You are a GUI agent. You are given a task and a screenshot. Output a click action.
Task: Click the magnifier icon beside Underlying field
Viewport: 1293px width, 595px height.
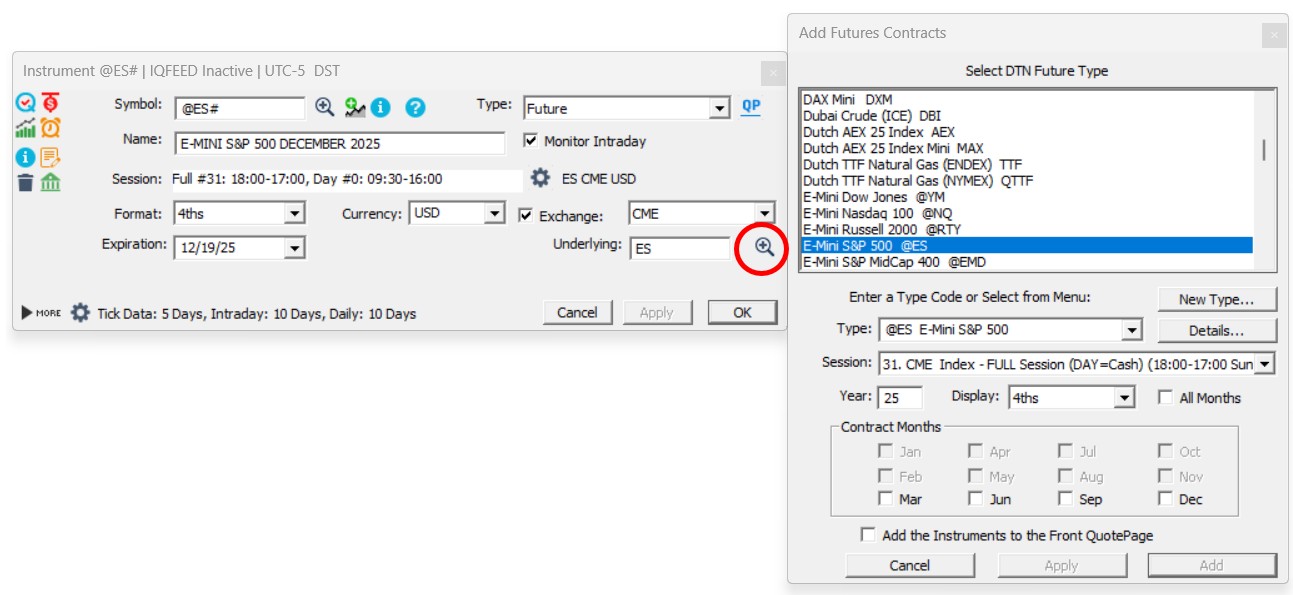click(765, 247)
